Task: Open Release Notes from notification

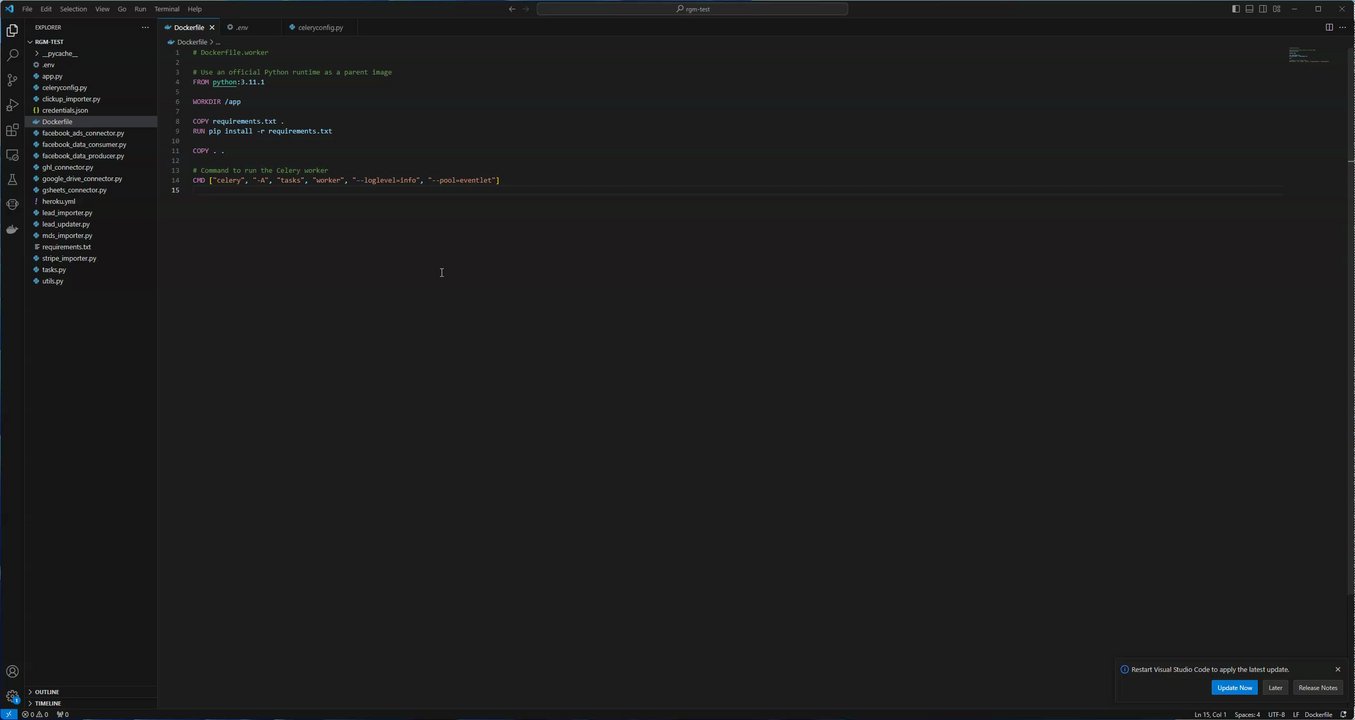Action: click(x=1317, y=688)
